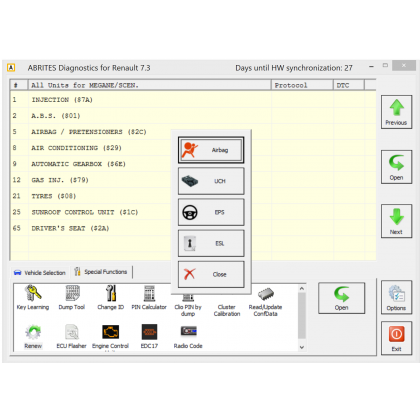The height and width of the screenshot is (420, 420).
Task: Click the upper Open button beside the list
Action: coord(396,167)
